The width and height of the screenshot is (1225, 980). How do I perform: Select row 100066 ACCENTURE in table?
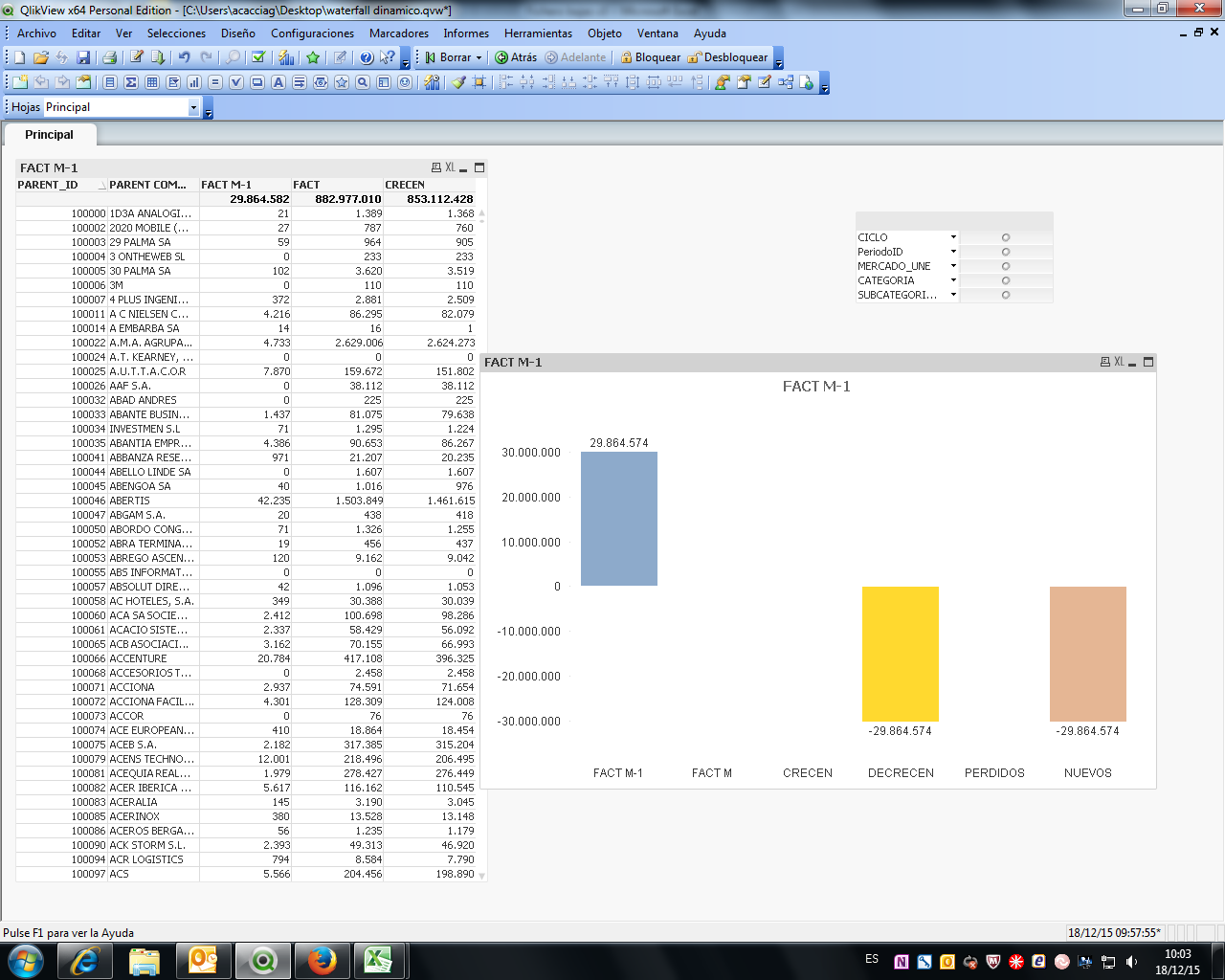click(246, 658)
